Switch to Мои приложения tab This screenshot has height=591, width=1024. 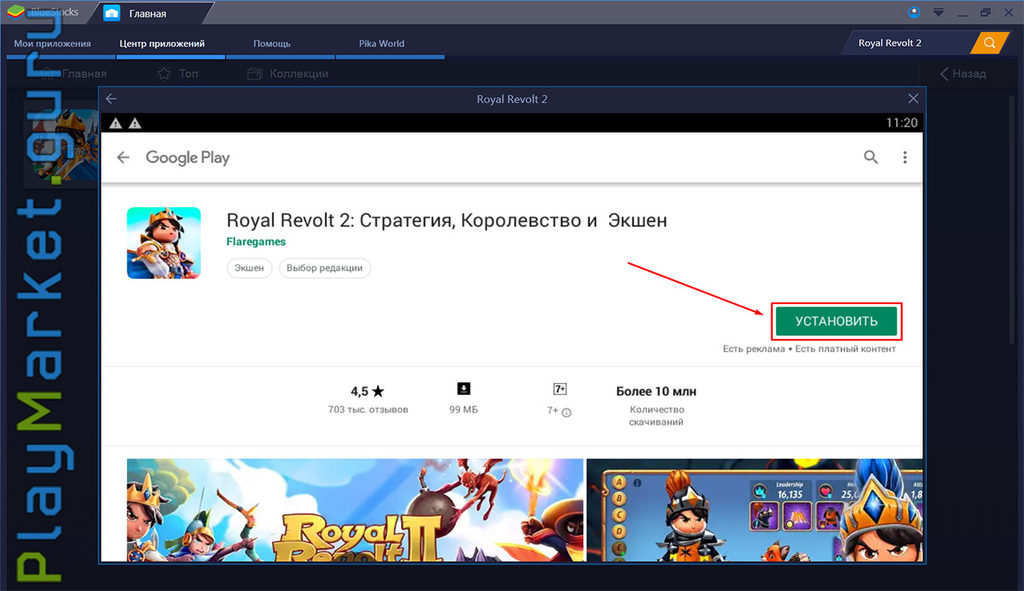coord(52,44)
